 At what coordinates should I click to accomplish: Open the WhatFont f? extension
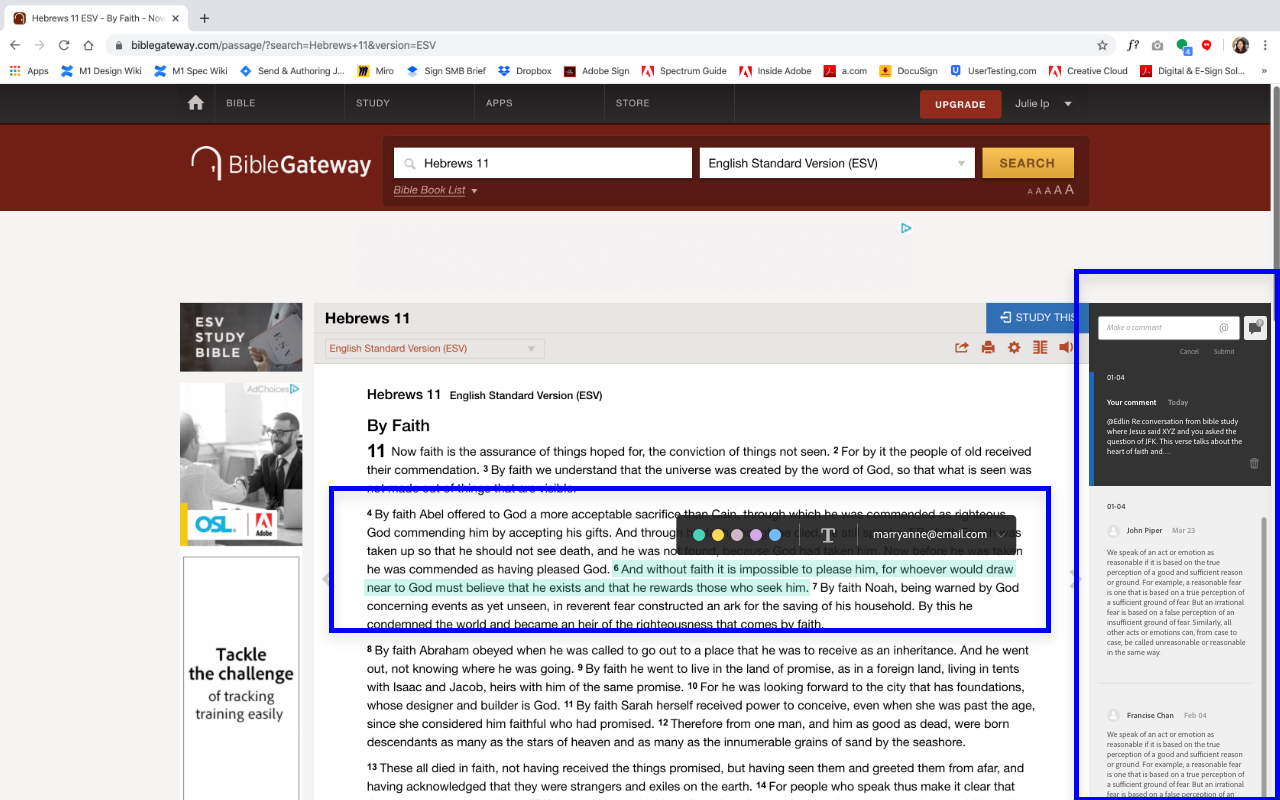tap(1133, 45)
